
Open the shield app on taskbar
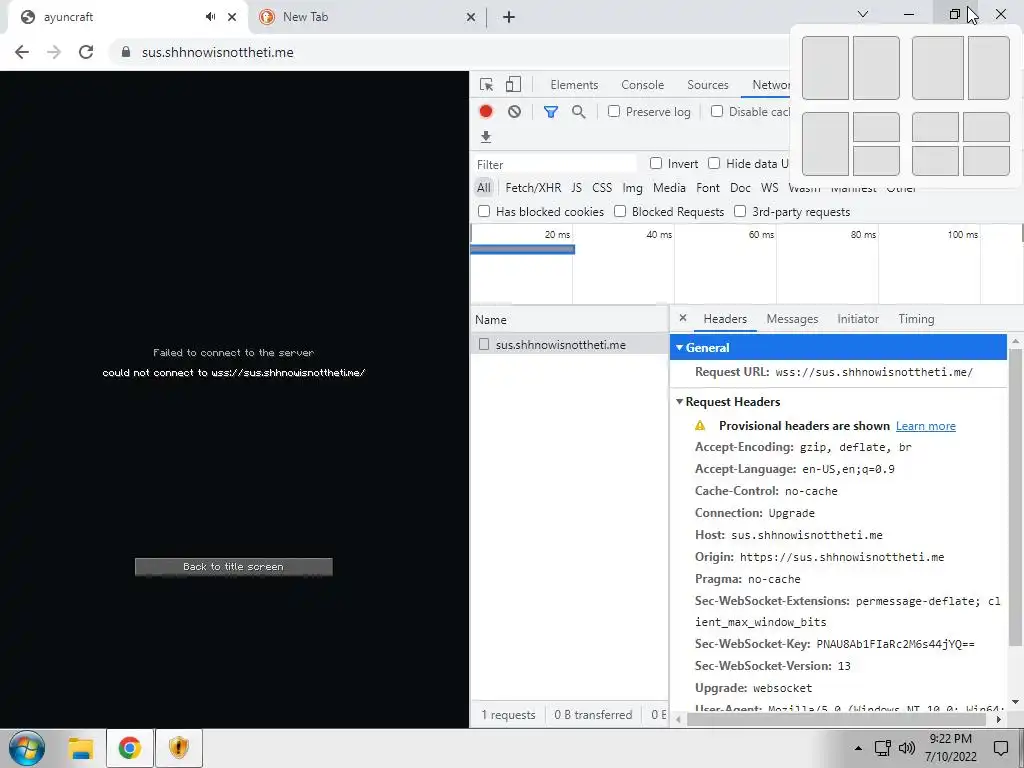[178, 748]
